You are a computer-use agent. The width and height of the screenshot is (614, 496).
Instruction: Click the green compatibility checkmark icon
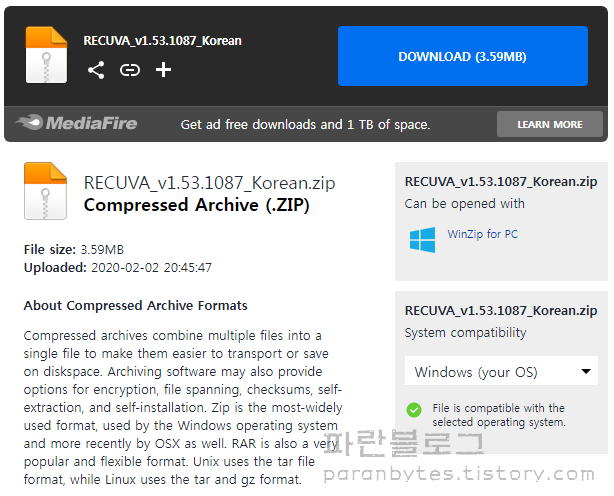coord(414,410)
